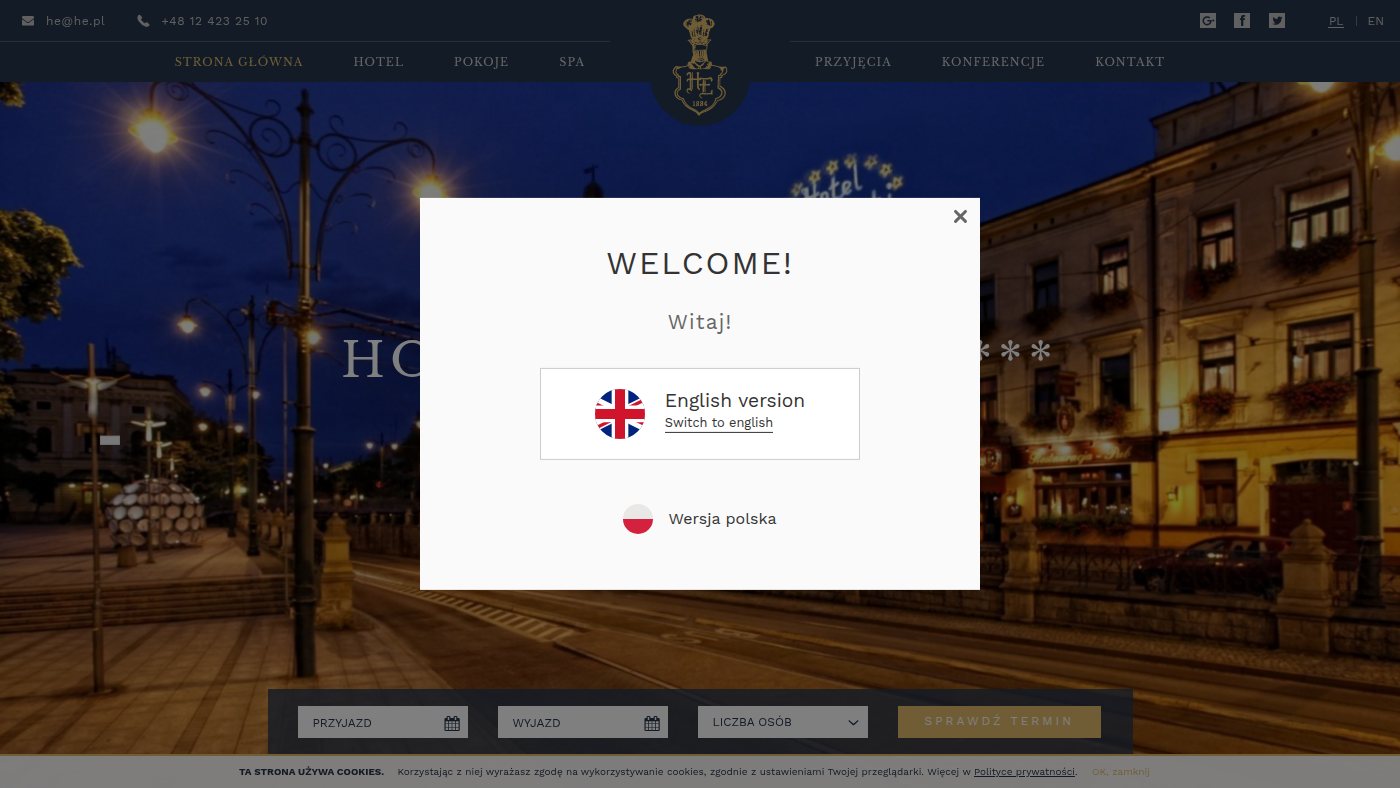
Task: Click the English version heading
Action: (735, 400)
